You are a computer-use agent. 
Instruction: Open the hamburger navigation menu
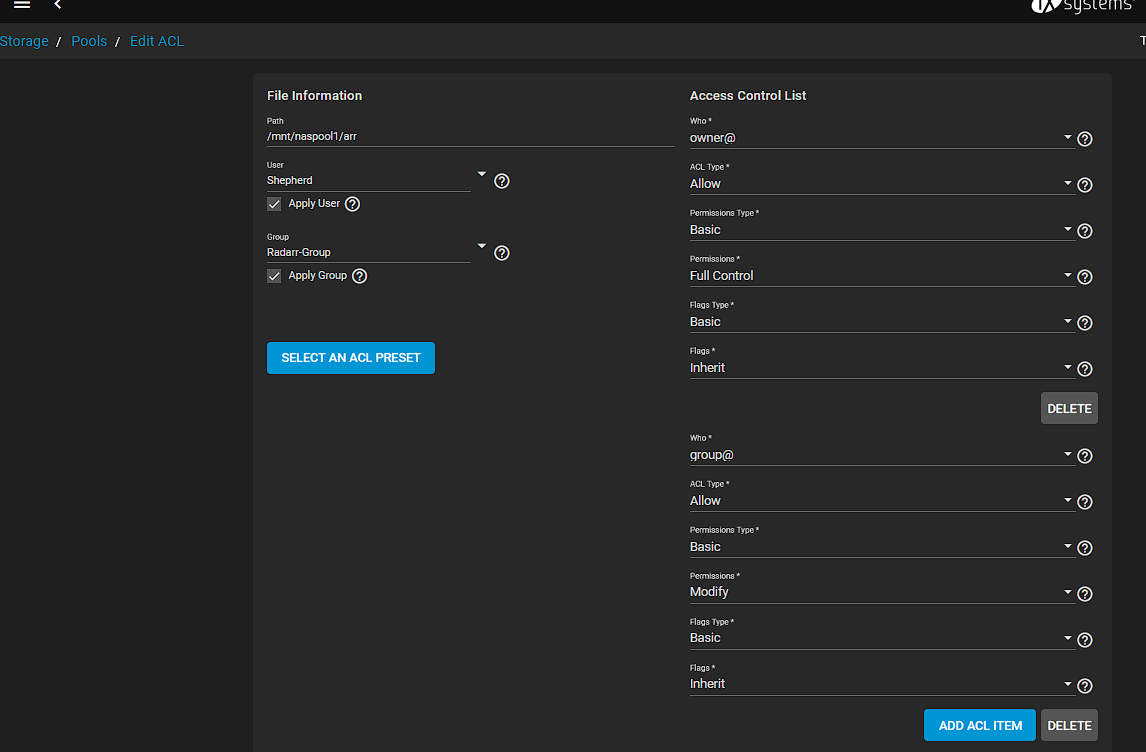(22, 4)
